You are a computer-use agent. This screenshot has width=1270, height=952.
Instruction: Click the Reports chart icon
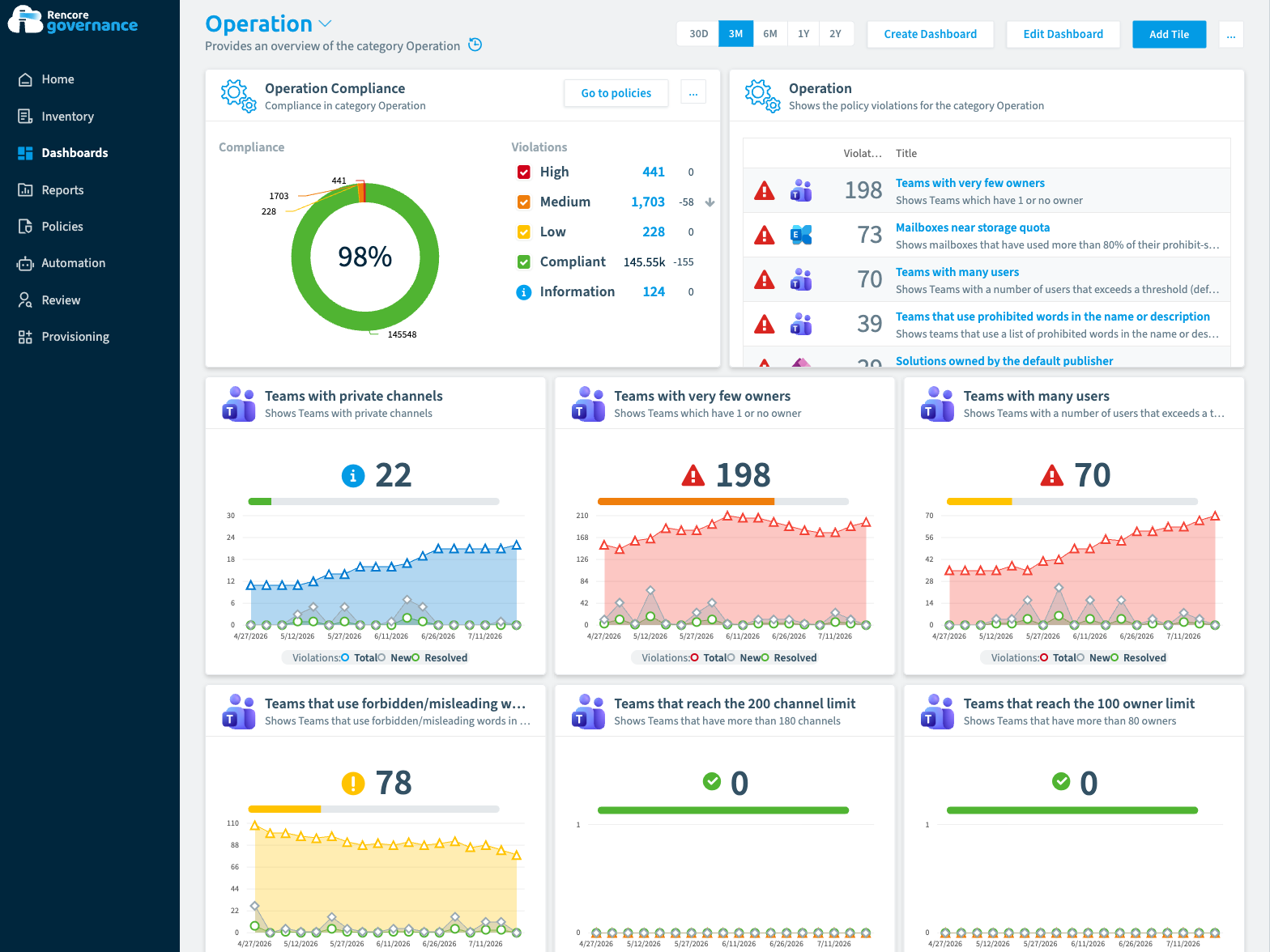(x=25, y=190)
